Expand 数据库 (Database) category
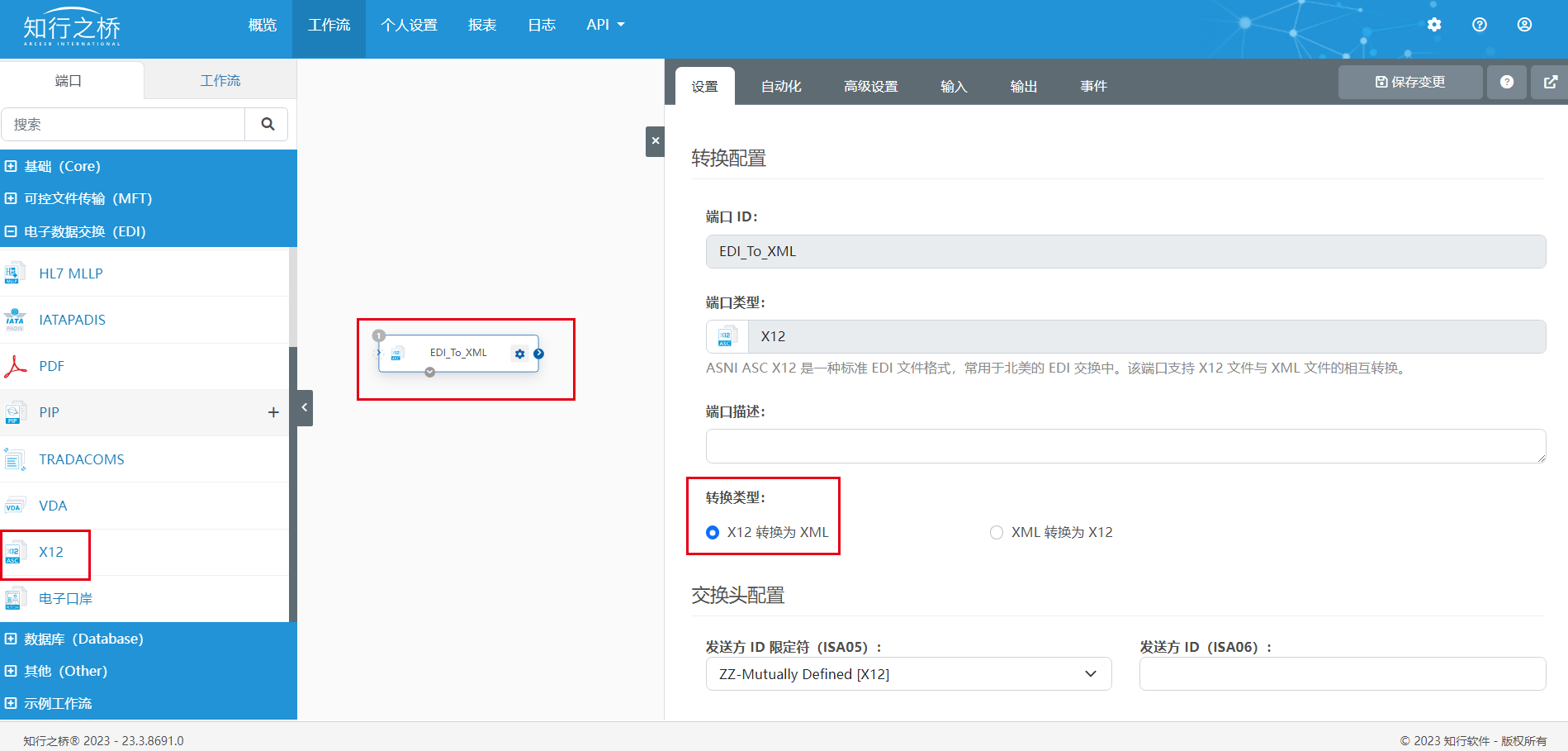Viewport: 1568px width, 751px height. coord(11,639)
